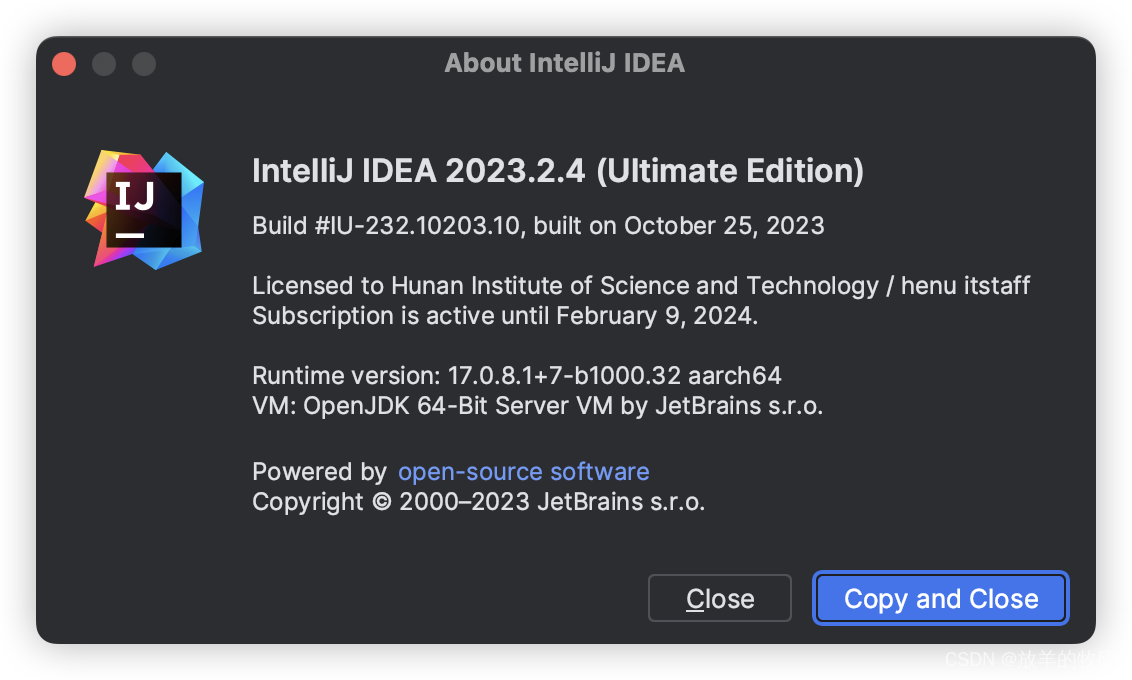1132x680 pixels.
Task: Click the IntelliJ IDEA logo icon
Action: pyautogui.click(x=143, y=209)
